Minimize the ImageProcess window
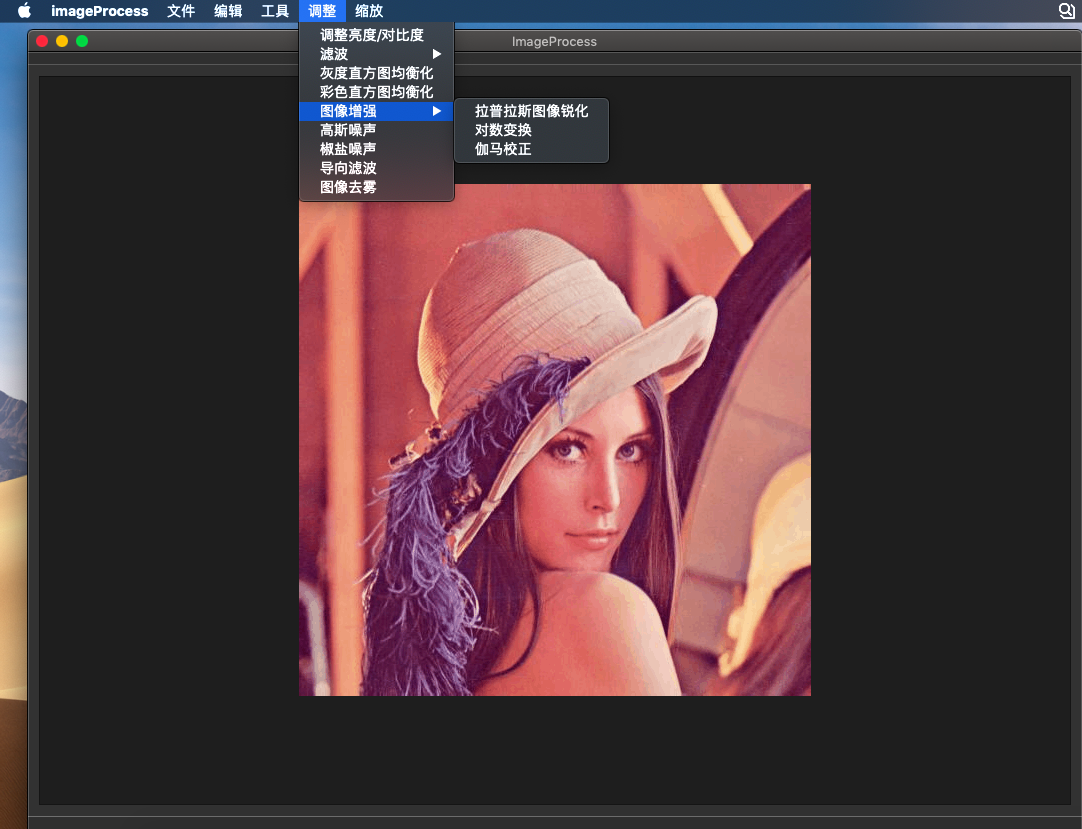Image resolution: width=1082 pixels, height=829 pixels. click(62, 41)
